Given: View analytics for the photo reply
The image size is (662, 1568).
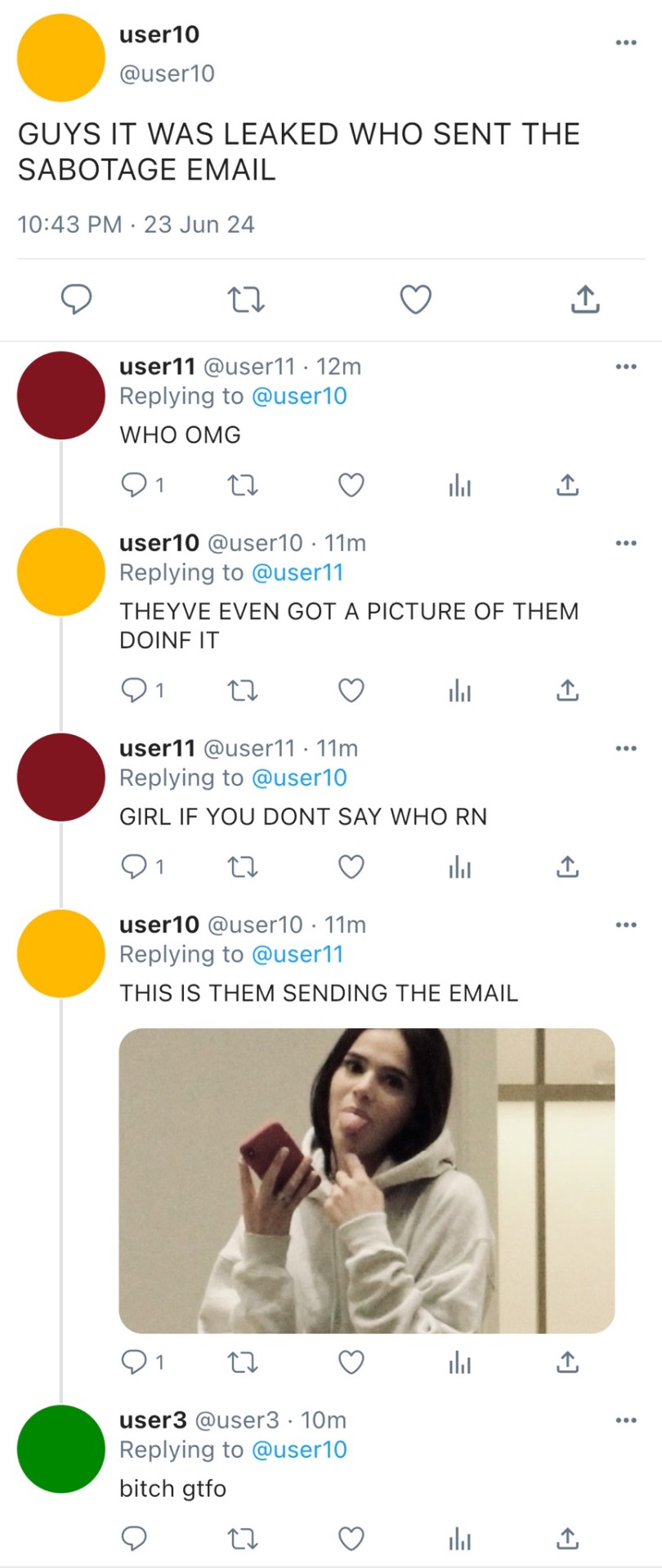Looking at the screenshot, I should click(x=460, y=1362).
